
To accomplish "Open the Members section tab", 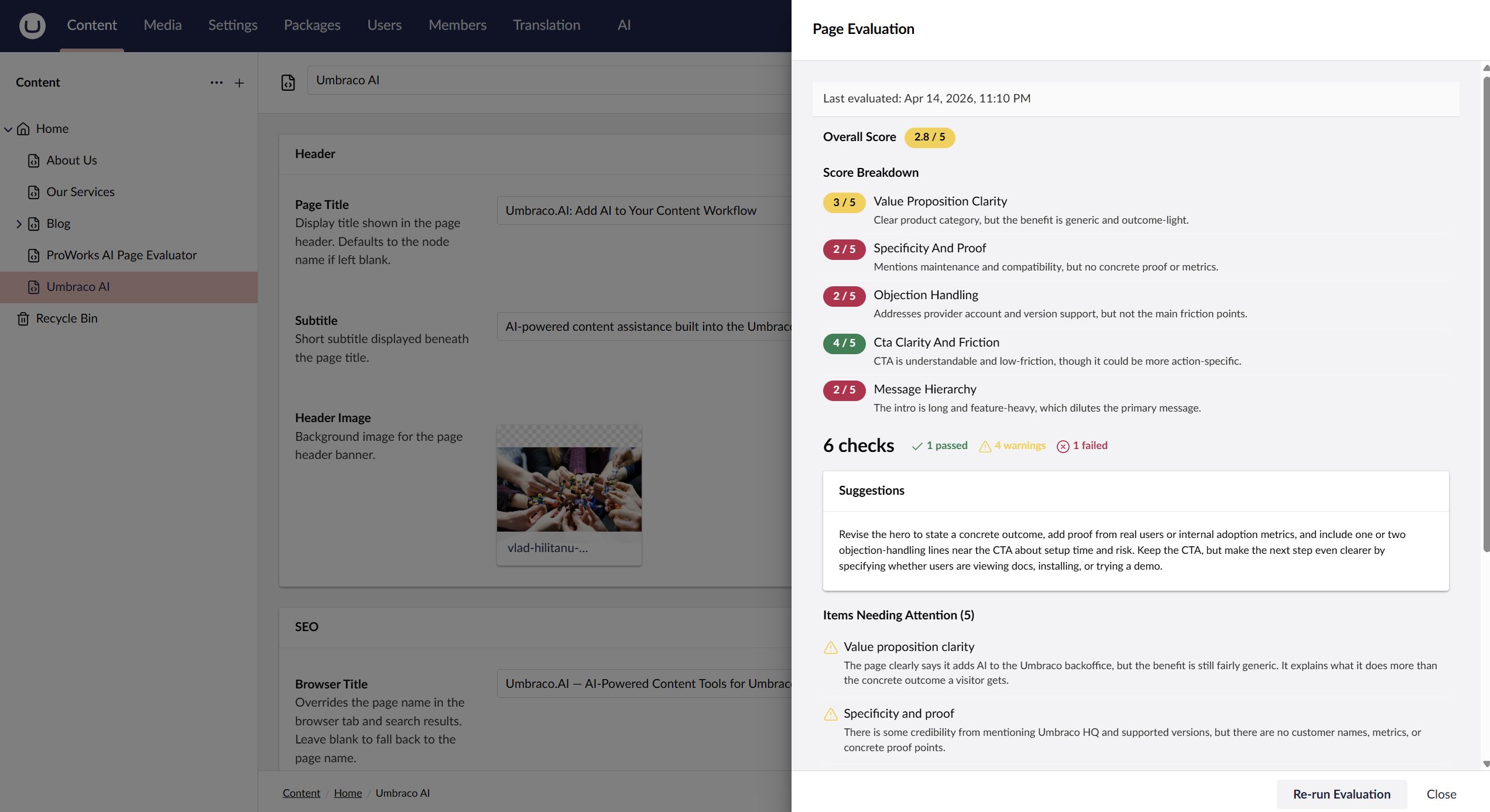I will 458,25.
